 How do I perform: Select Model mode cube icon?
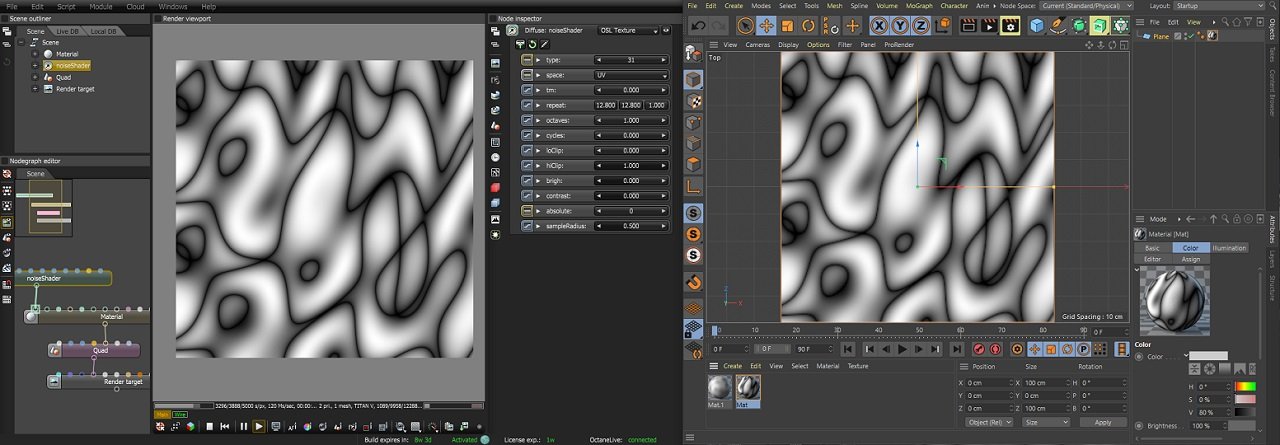(x=694, y=78)
